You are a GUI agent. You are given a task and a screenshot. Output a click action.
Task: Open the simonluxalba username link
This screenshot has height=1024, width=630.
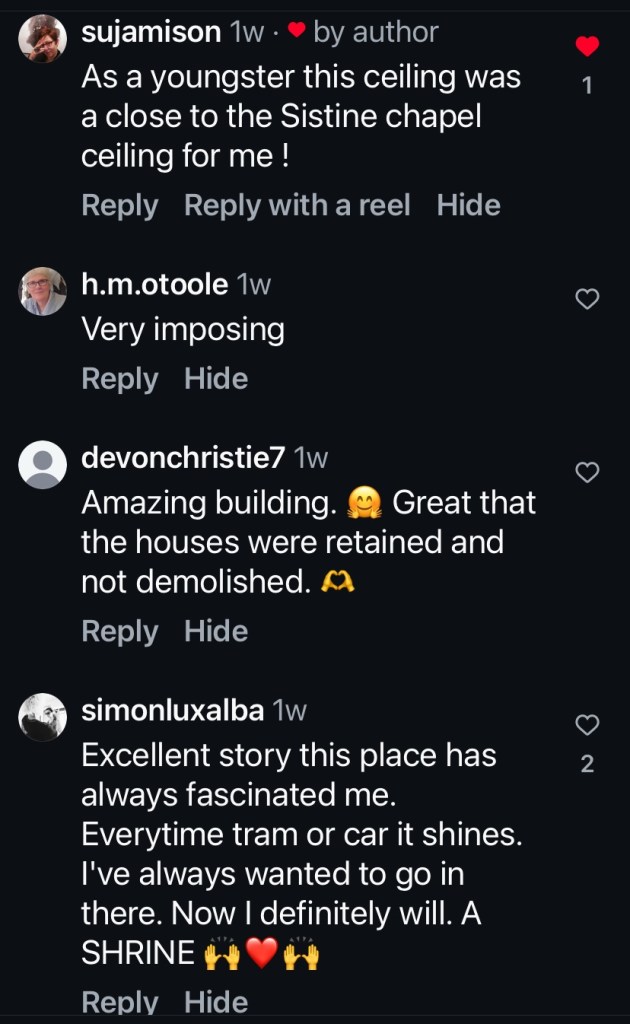pyautogui.click(x=172, y=711)
